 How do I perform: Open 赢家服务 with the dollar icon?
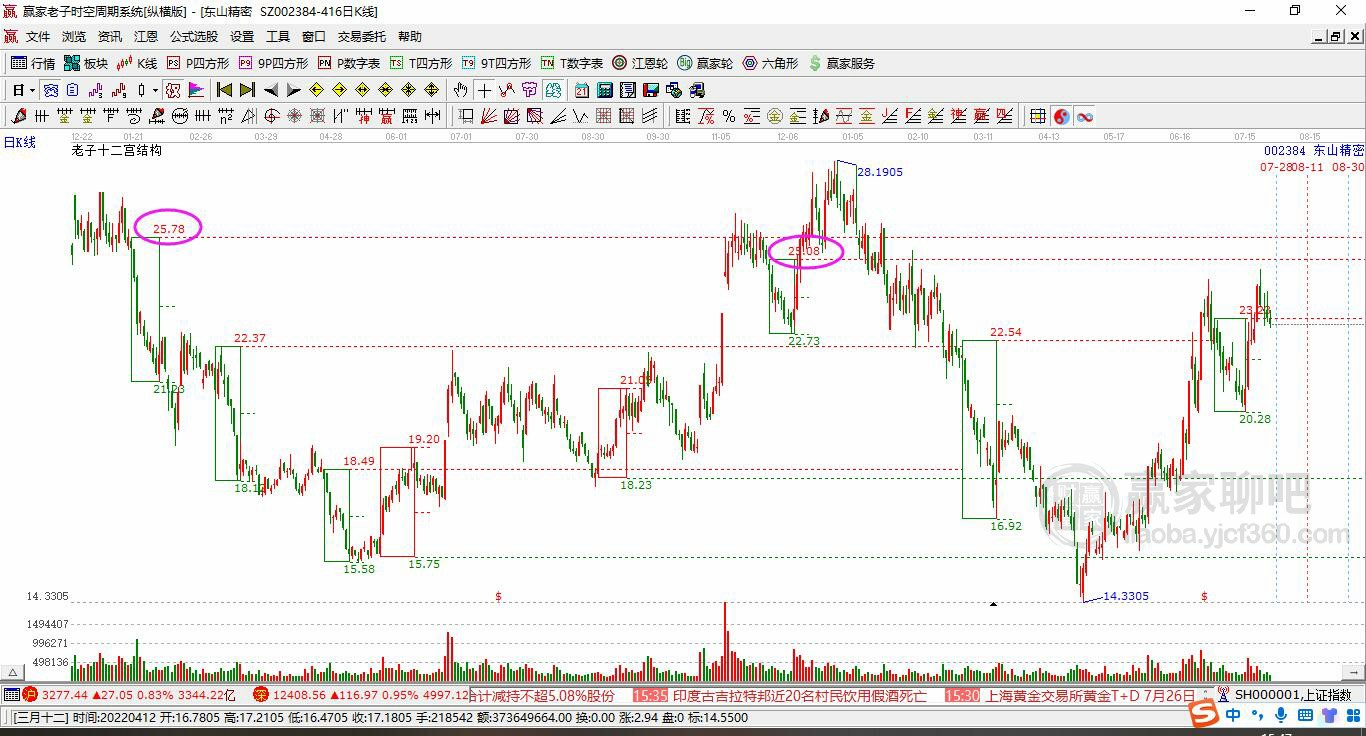pyautogui.click(x=841, y=63)
